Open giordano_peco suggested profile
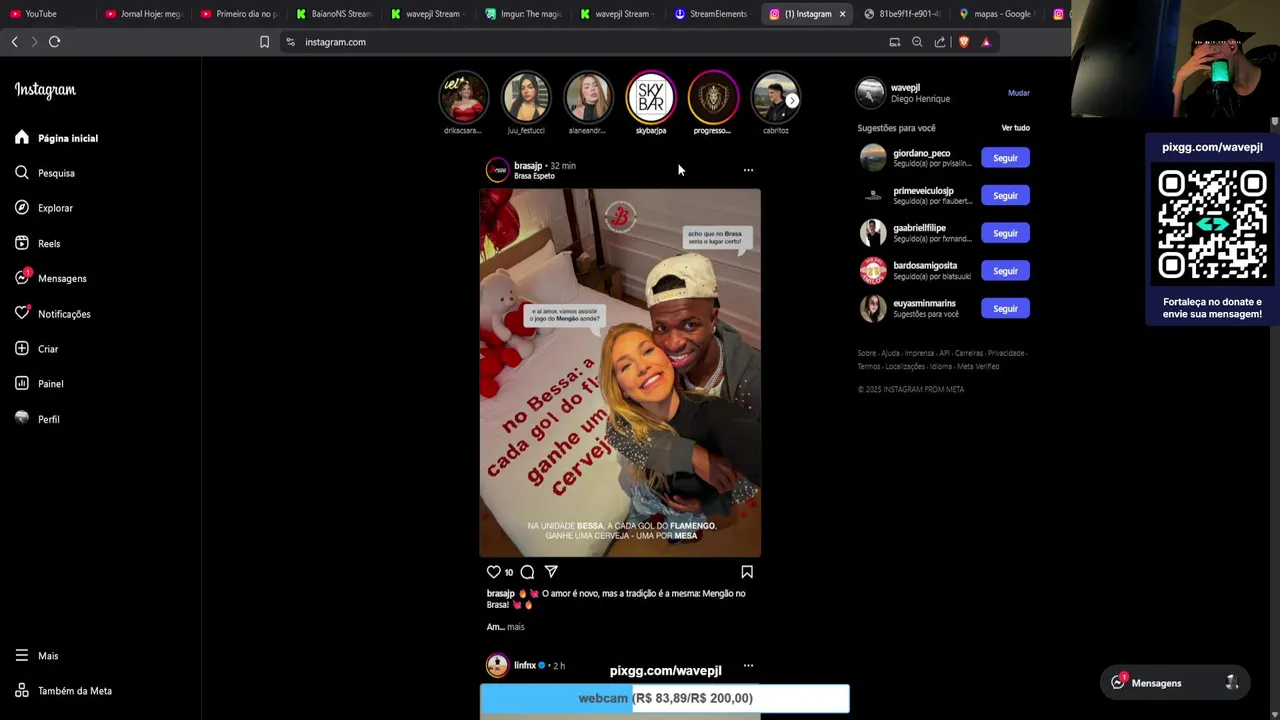1280x720 pixels. coord(922,153)
